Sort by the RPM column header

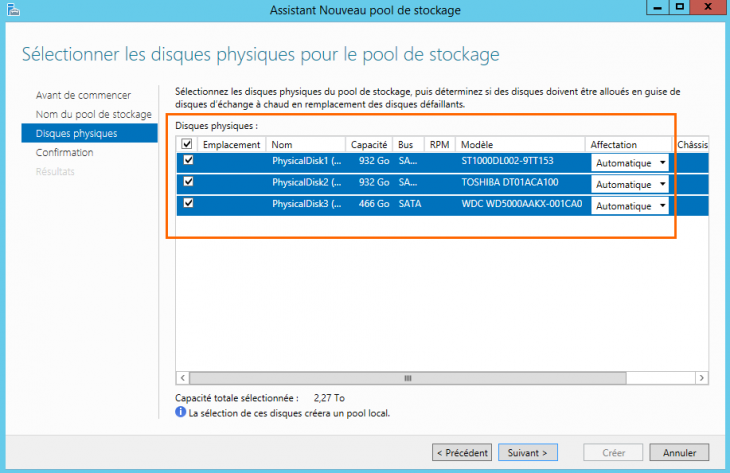tap(439, 145)
